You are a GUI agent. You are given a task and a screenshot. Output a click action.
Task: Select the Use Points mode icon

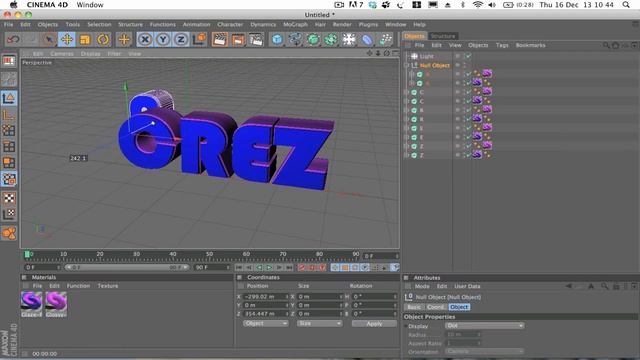9,130
